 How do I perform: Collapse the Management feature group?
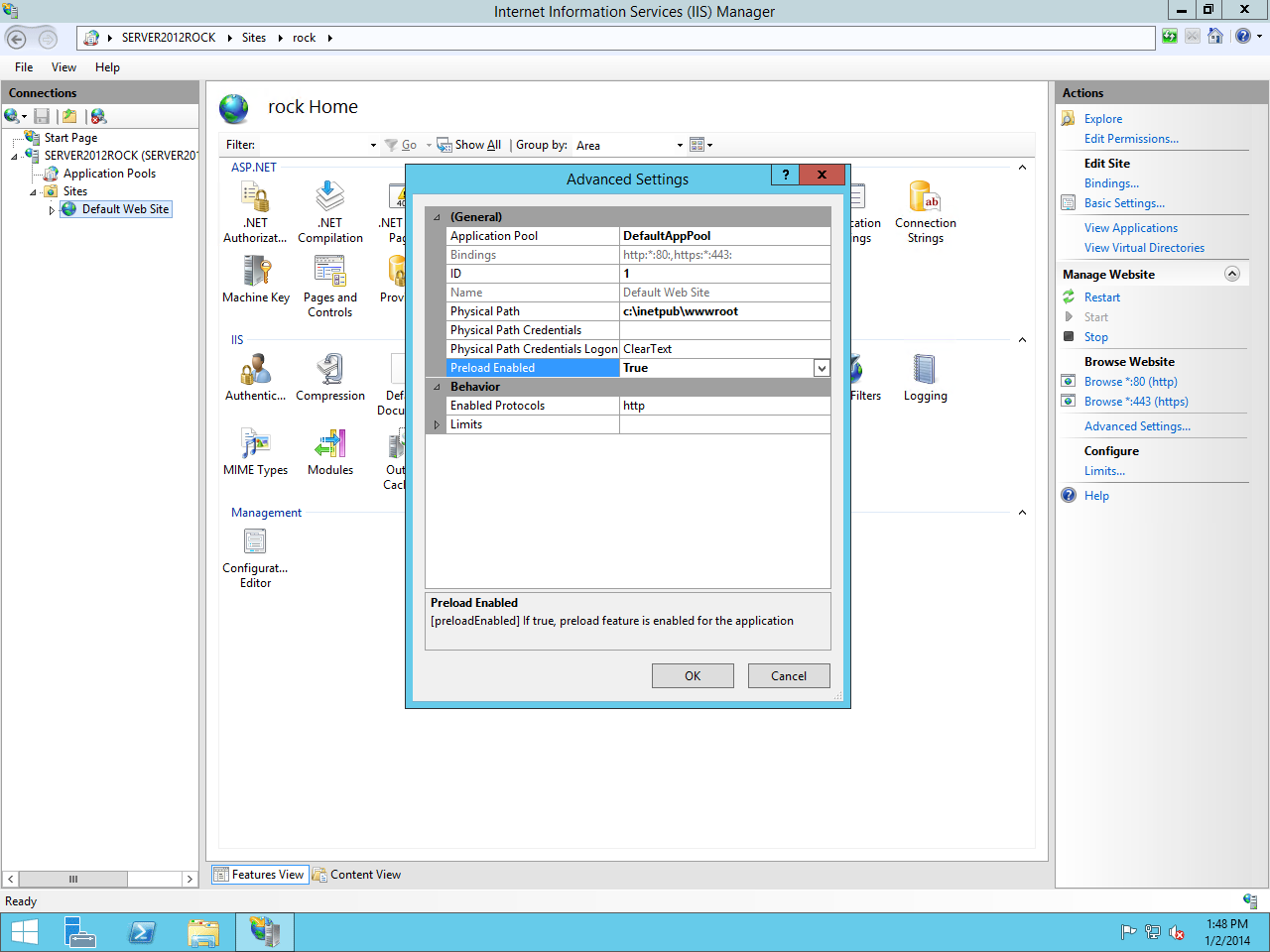coord(1022,513)
